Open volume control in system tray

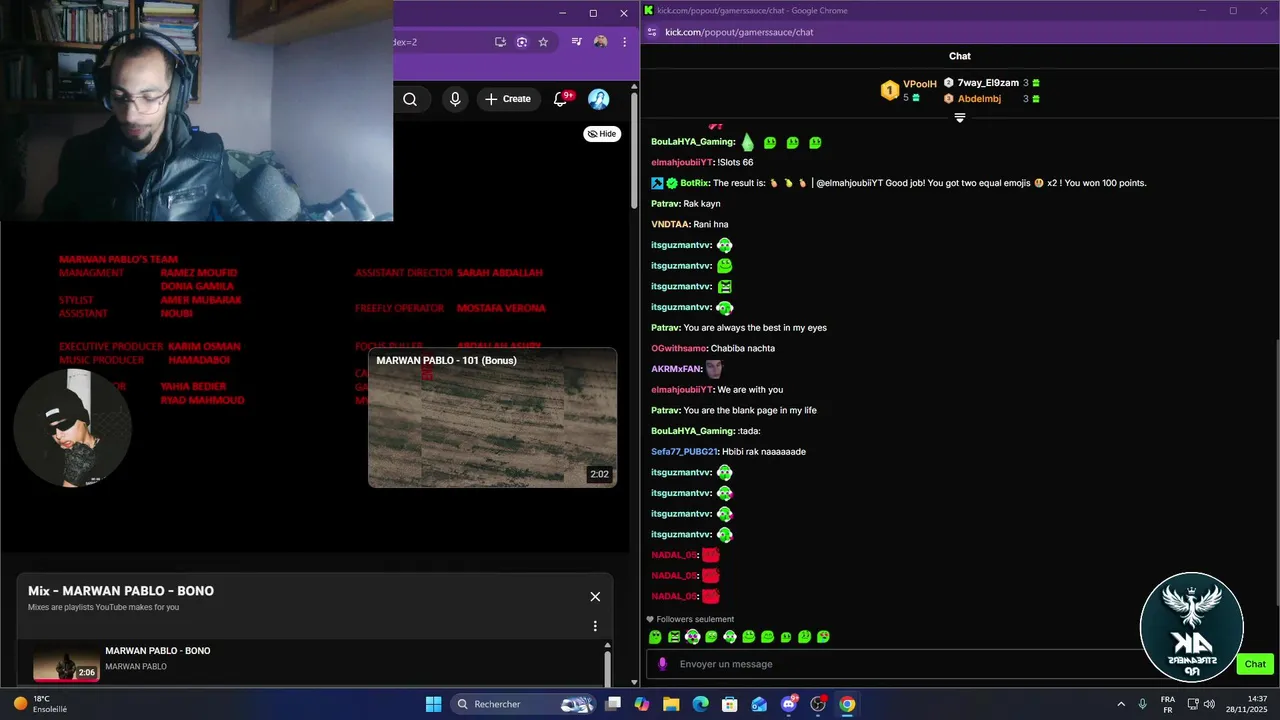[1211, 704]
